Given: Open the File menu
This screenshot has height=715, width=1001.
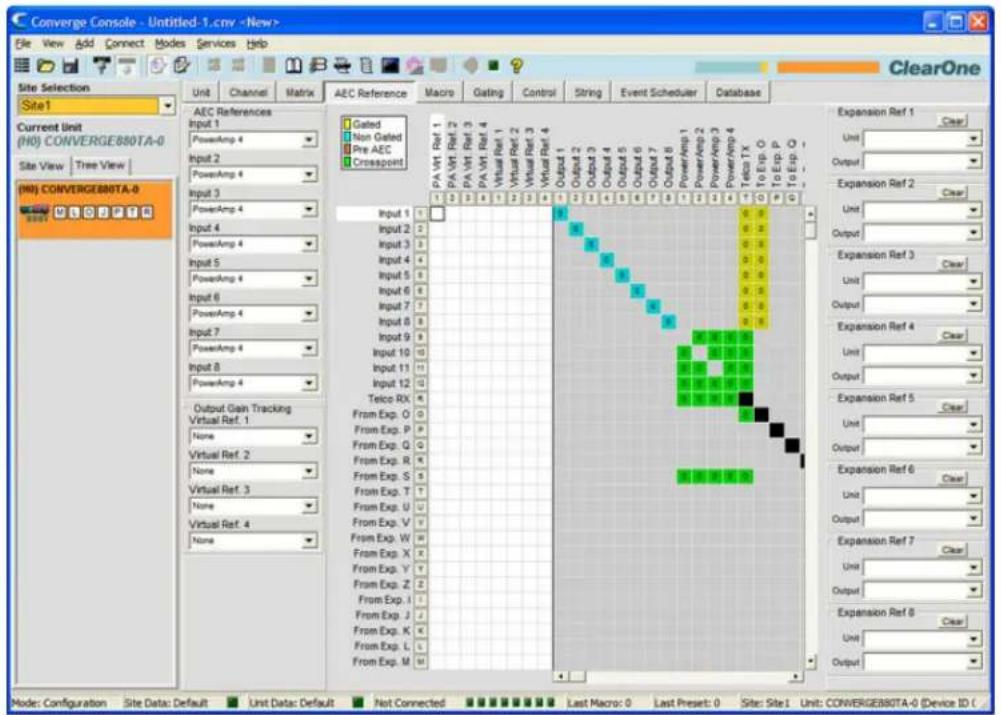Looking at the screenshot, I should point(23,43).
